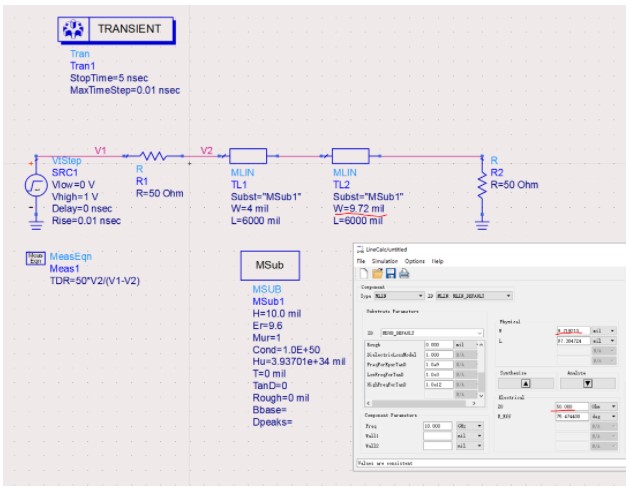The image size is (631, 493).
Task: Open the Z0 Ohm unit dropdown
Action: [603, 406]
